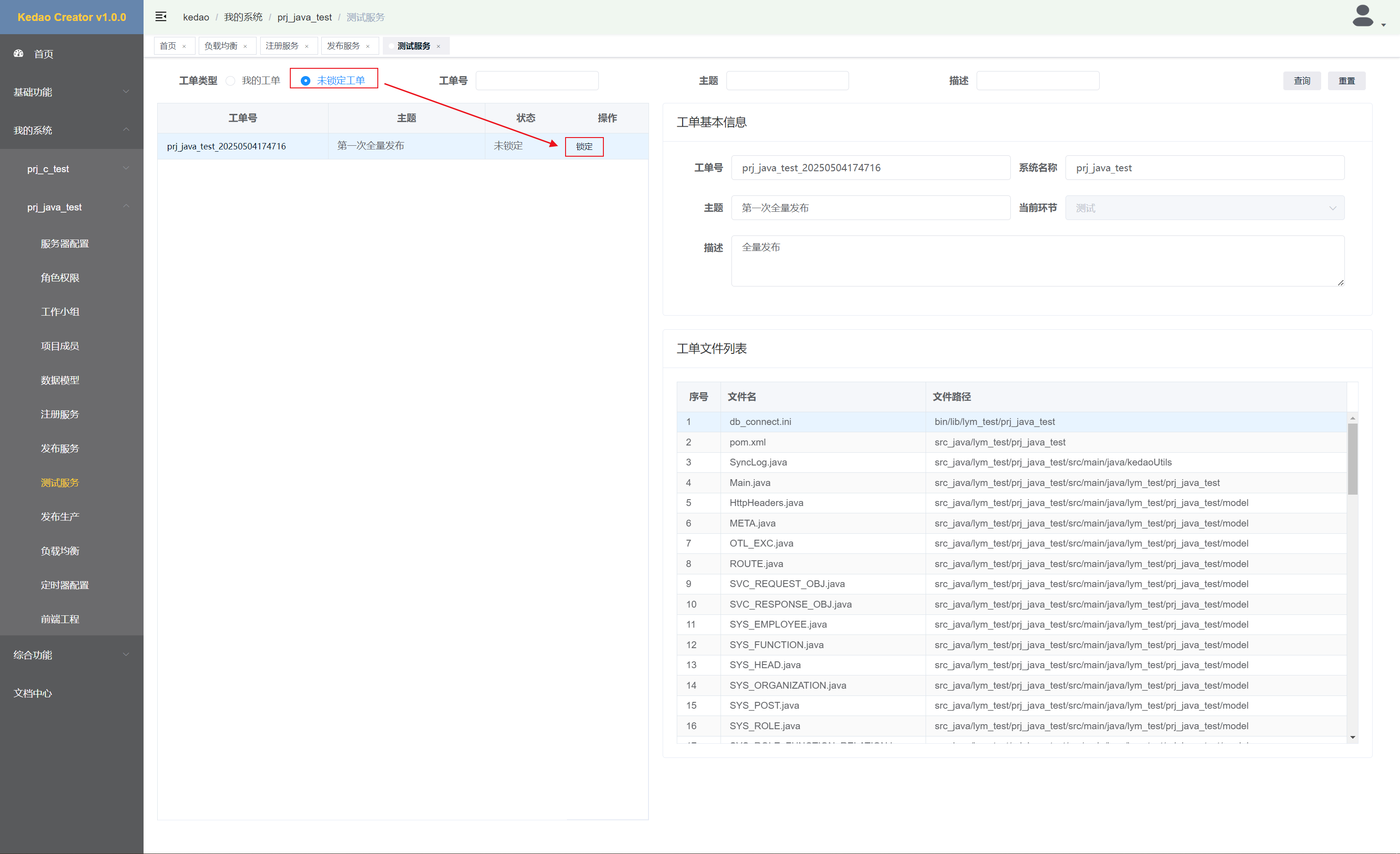The image size is (1400, 854).
Task: Click the 锁定 button in the order row
Action: (x=584, y=147)
